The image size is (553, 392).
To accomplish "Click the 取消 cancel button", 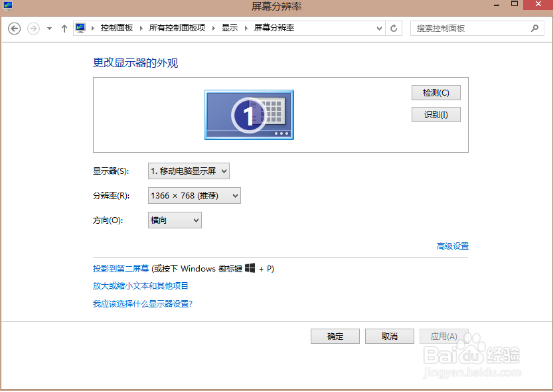I will click(389, 336).
